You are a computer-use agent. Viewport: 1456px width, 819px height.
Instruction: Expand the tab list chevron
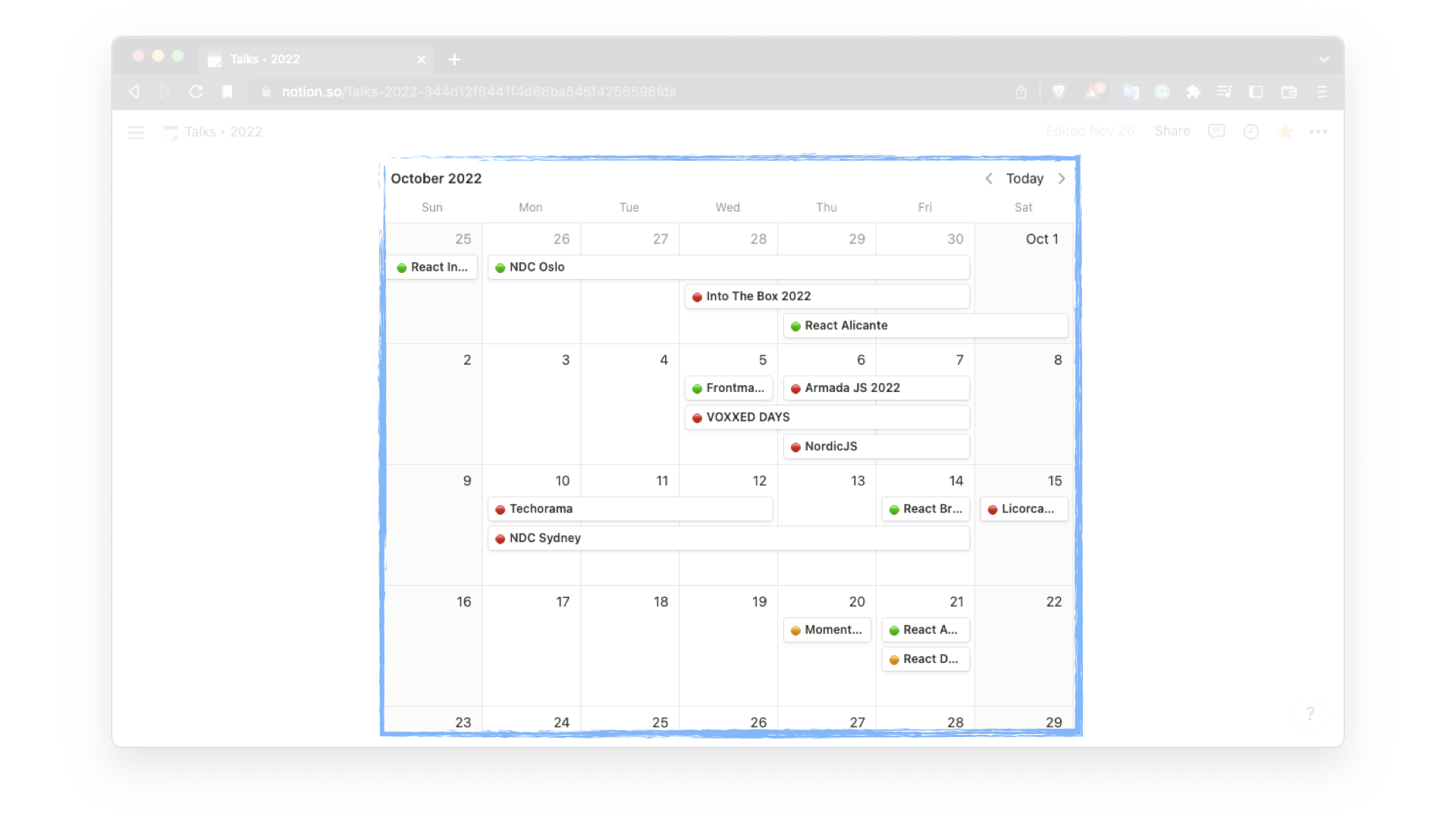coord(1323,59)
